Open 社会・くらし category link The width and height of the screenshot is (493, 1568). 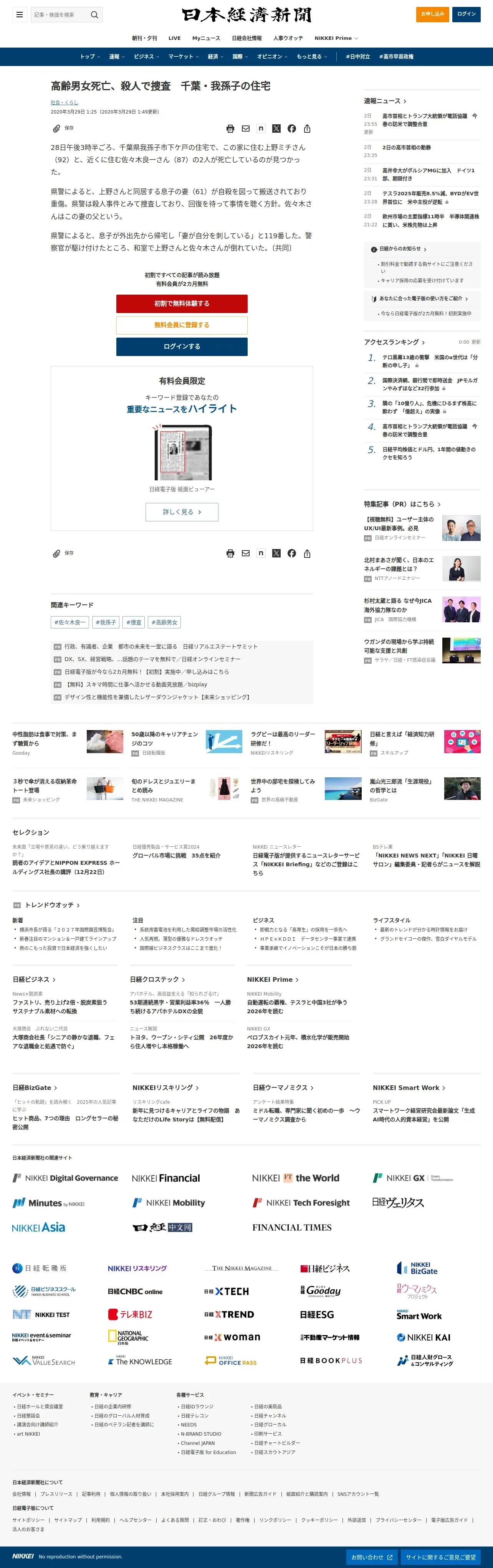point(64,102)
